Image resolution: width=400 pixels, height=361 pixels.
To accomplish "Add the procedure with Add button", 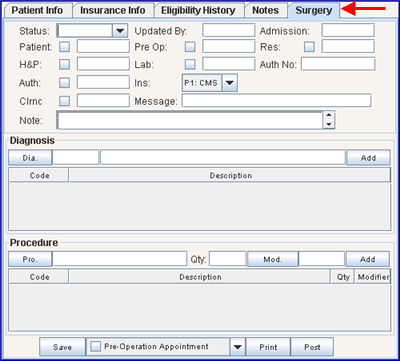I will (x=368, y=259).
